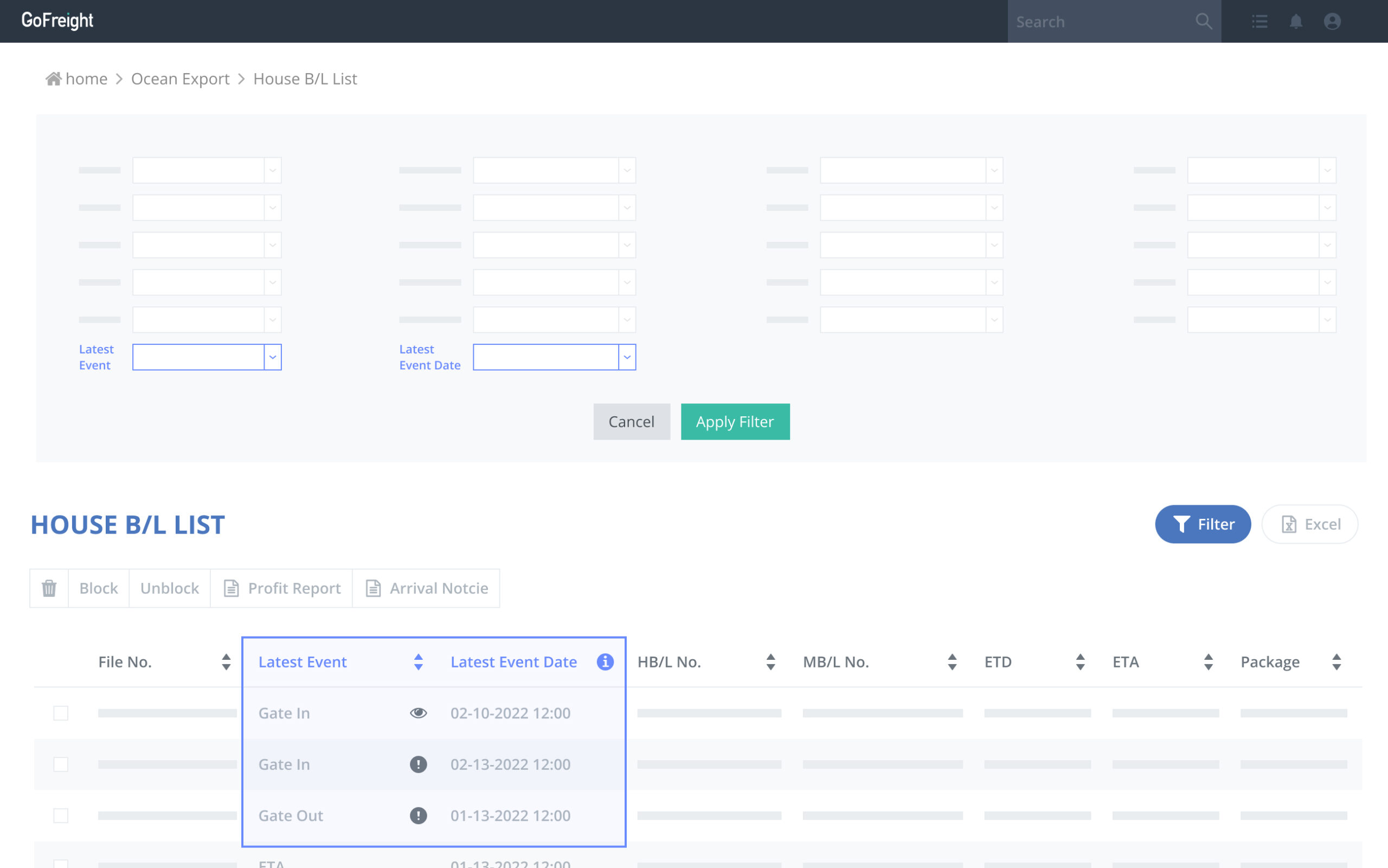This screenshot has height=868, width=1388.
Task: Check the third row checkbox
Action: pos(61,815)
